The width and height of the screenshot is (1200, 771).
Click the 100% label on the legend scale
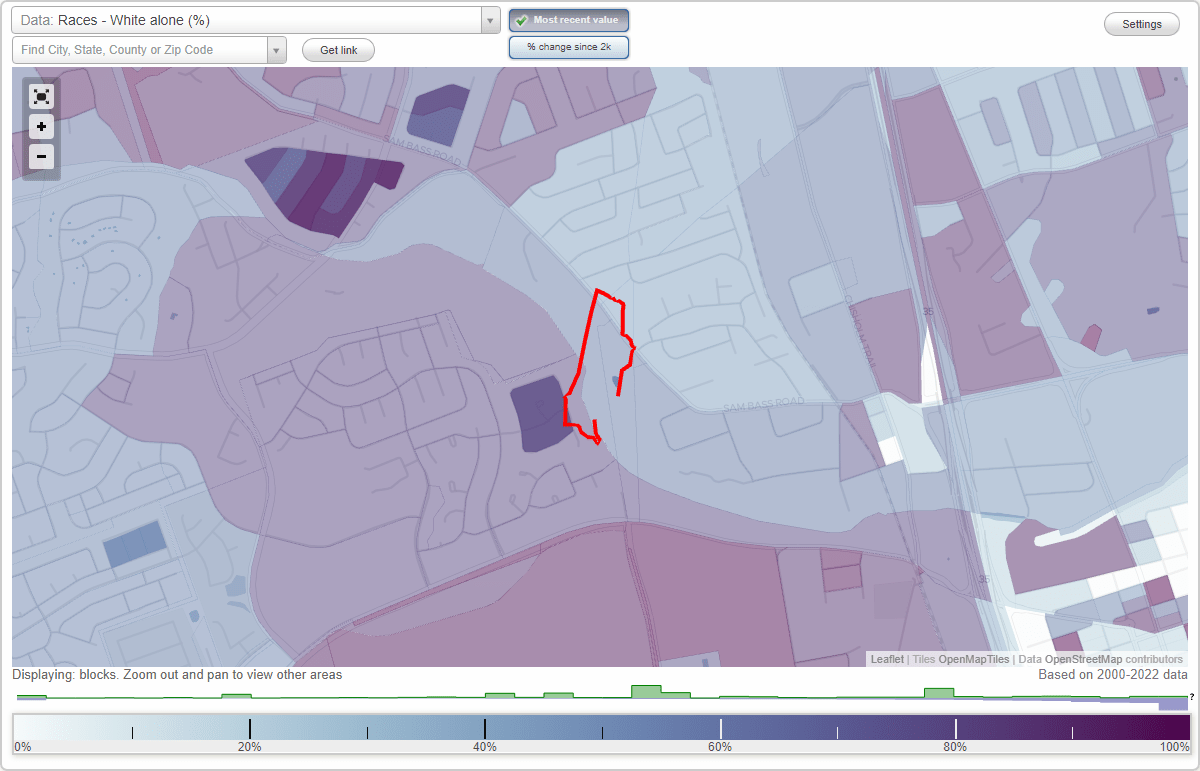[1174, 747]
